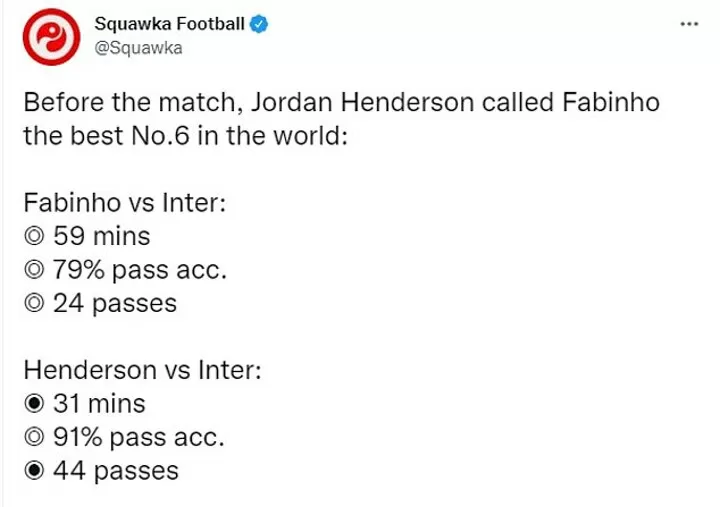Screen dimensions: 720x507
Task: Click the bullet icon beside 24 passes
Action: 33,304
